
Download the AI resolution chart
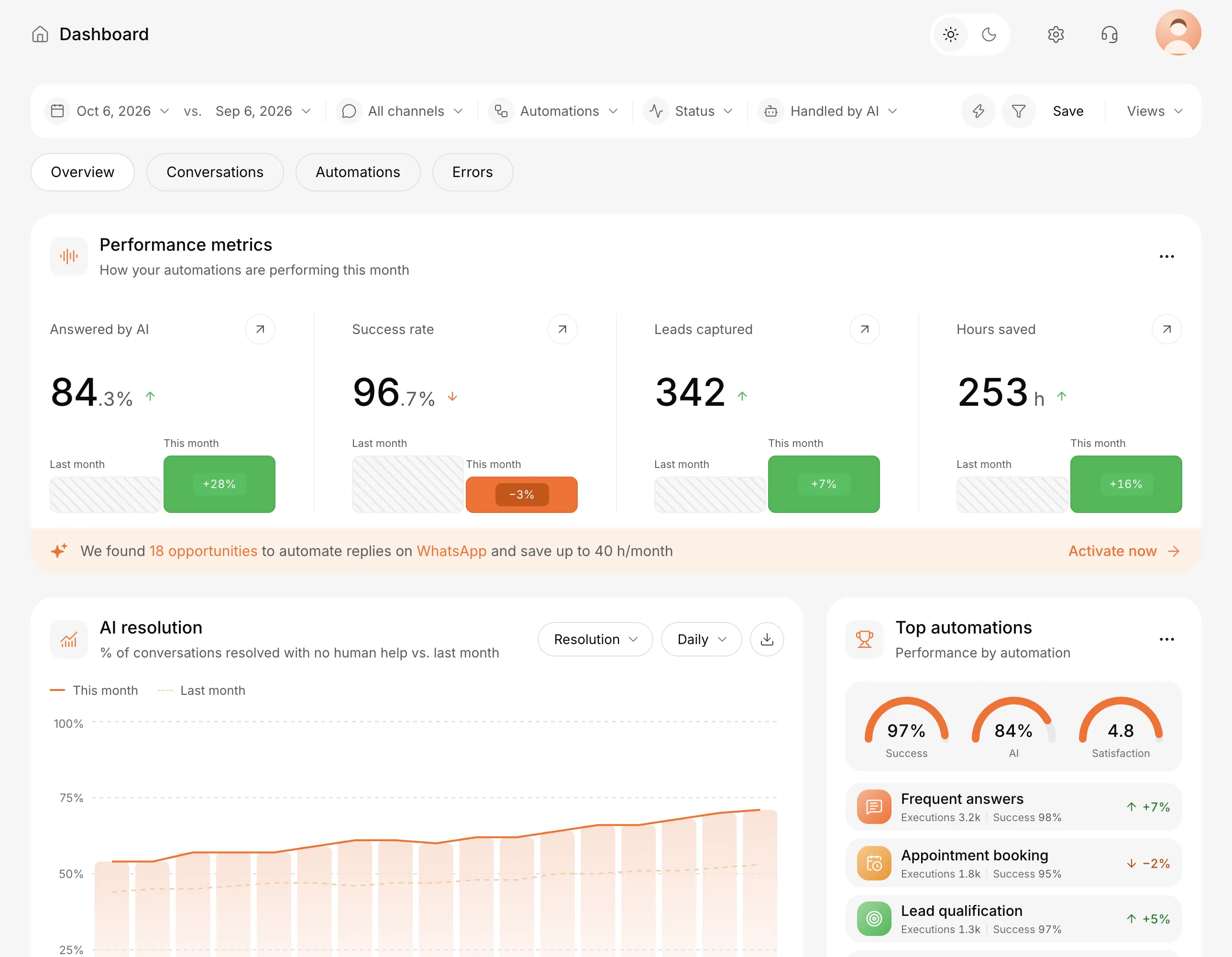pos(767,639)
